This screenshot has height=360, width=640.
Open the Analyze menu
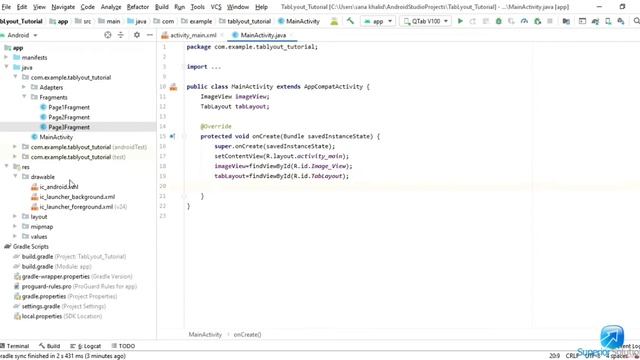coord(111,7)
